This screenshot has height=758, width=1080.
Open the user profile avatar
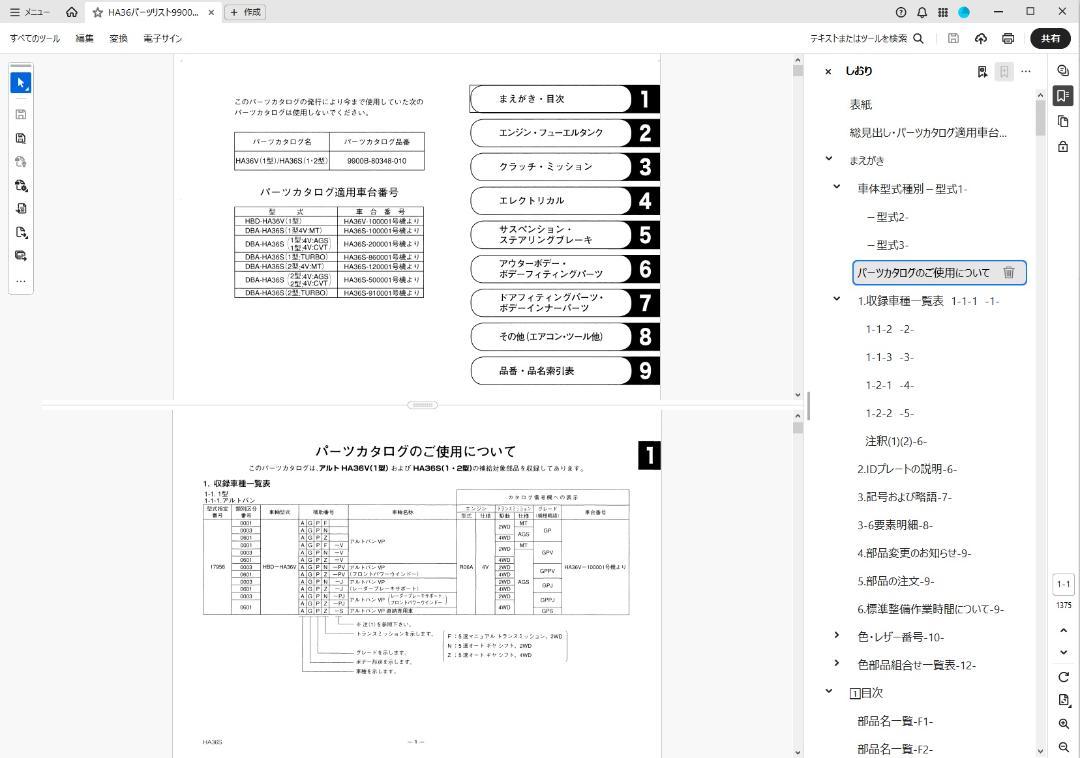(x=964, y=12)
